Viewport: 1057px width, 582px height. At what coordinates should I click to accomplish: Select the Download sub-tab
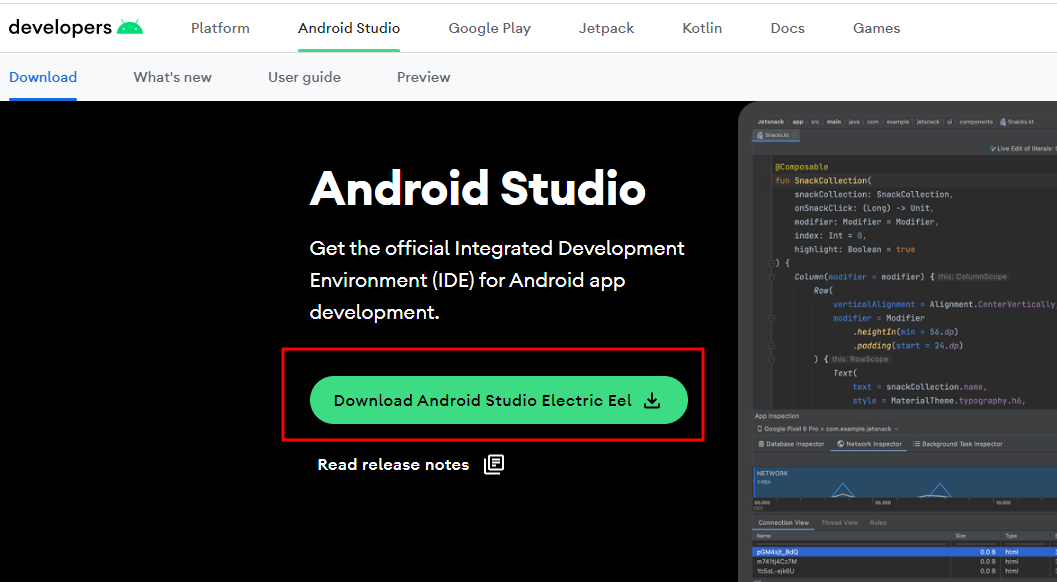pyautogui.click(x=43, y=77)
